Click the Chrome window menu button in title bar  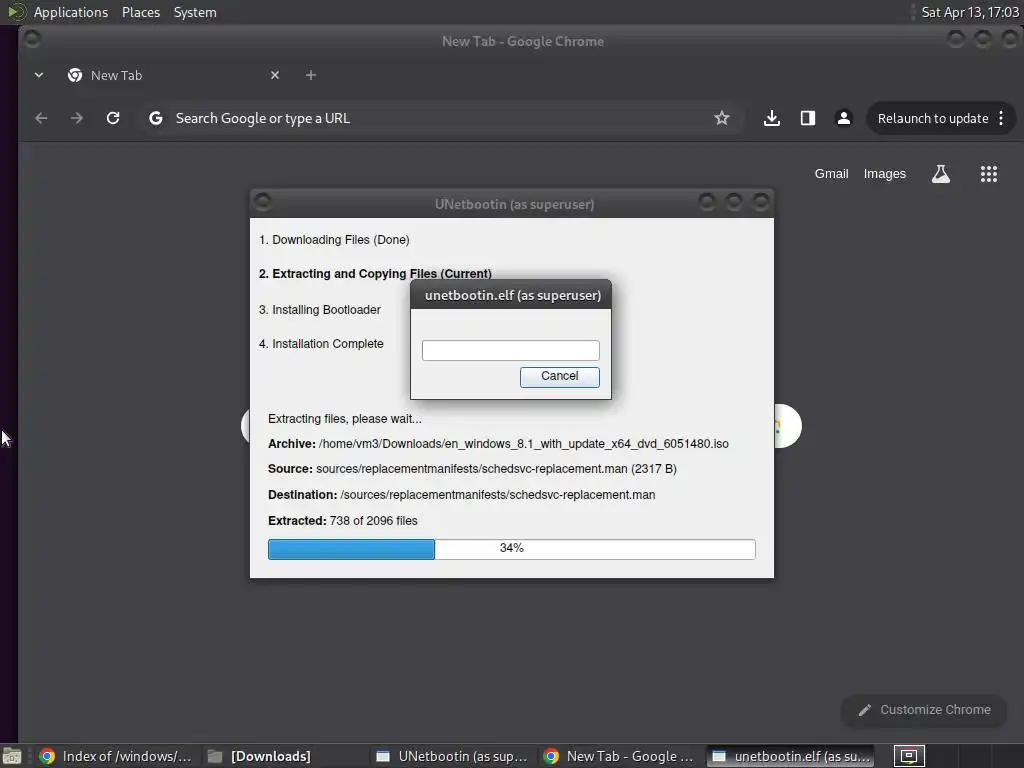tap(31, 39)
